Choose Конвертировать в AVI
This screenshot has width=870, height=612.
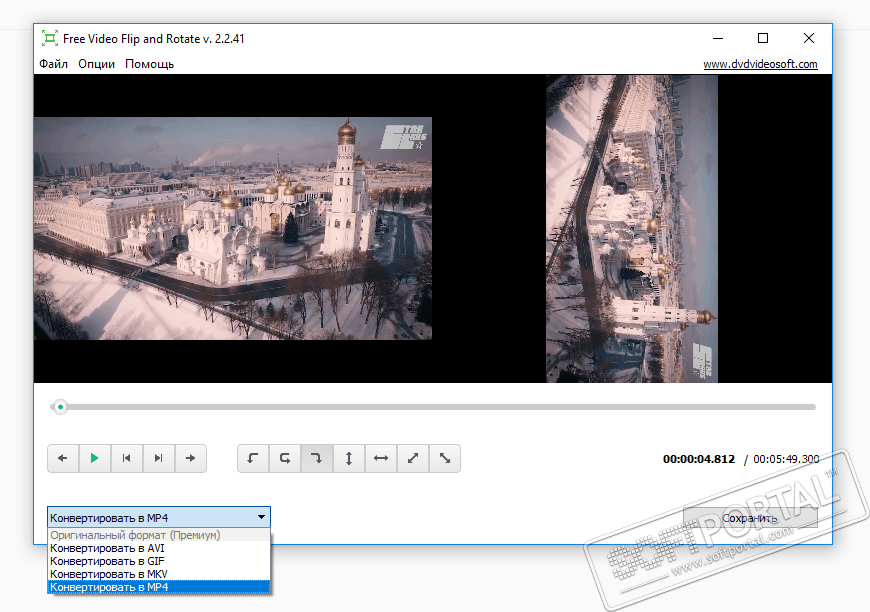(x=159, y=548)
